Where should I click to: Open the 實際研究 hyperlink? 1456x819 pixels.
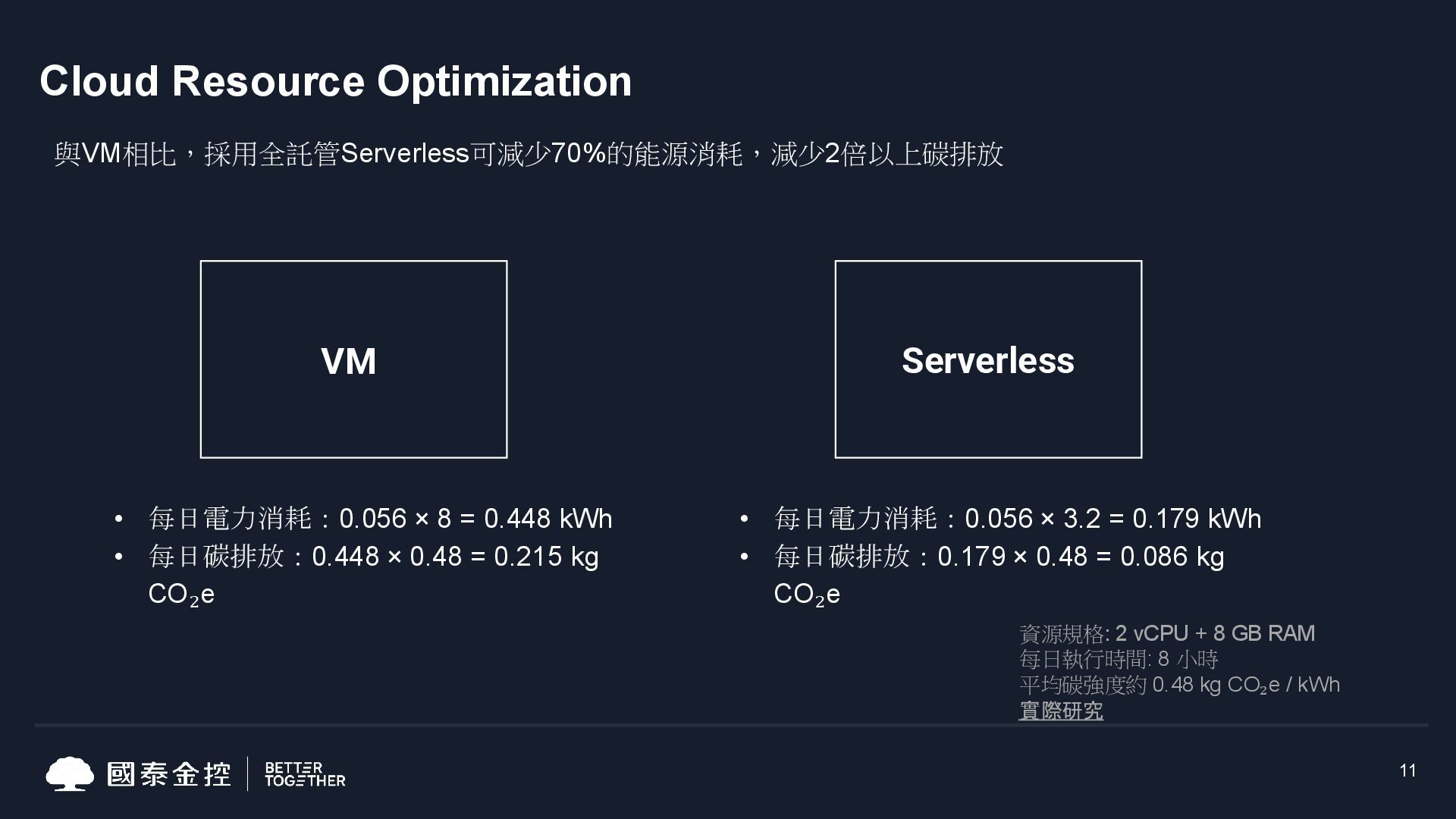click(x=1060, y=711)
